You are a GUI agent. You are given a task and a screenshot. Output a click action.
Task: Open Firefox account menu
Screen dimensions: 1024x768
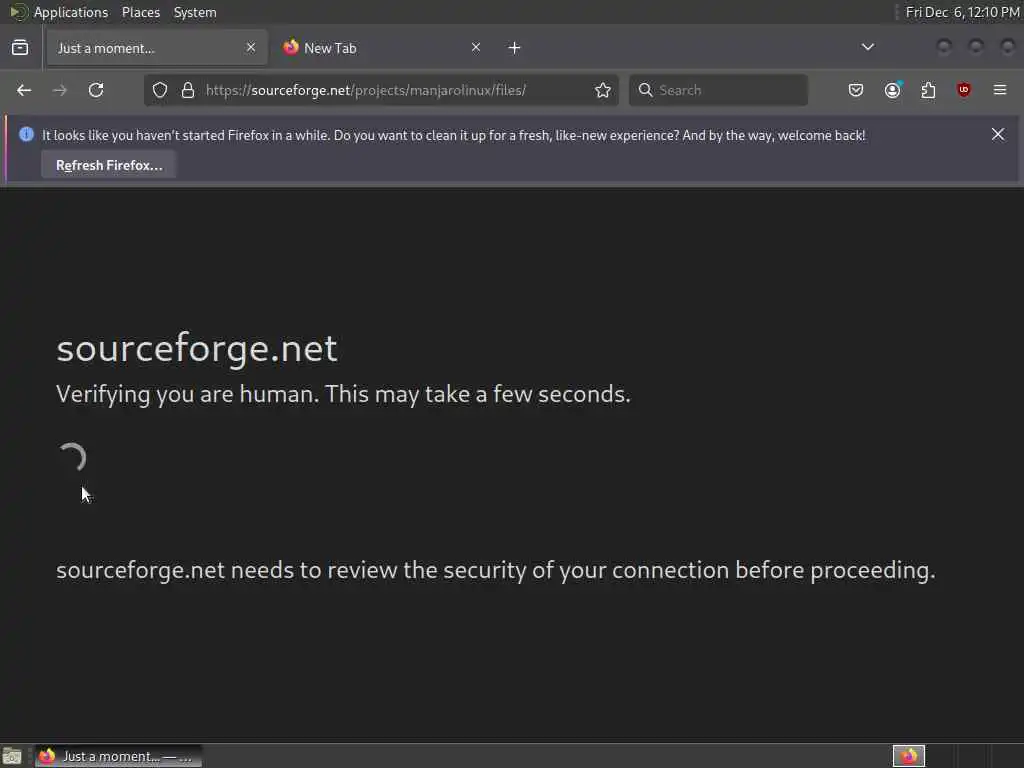pyautogui.click(x=893, y=90)
